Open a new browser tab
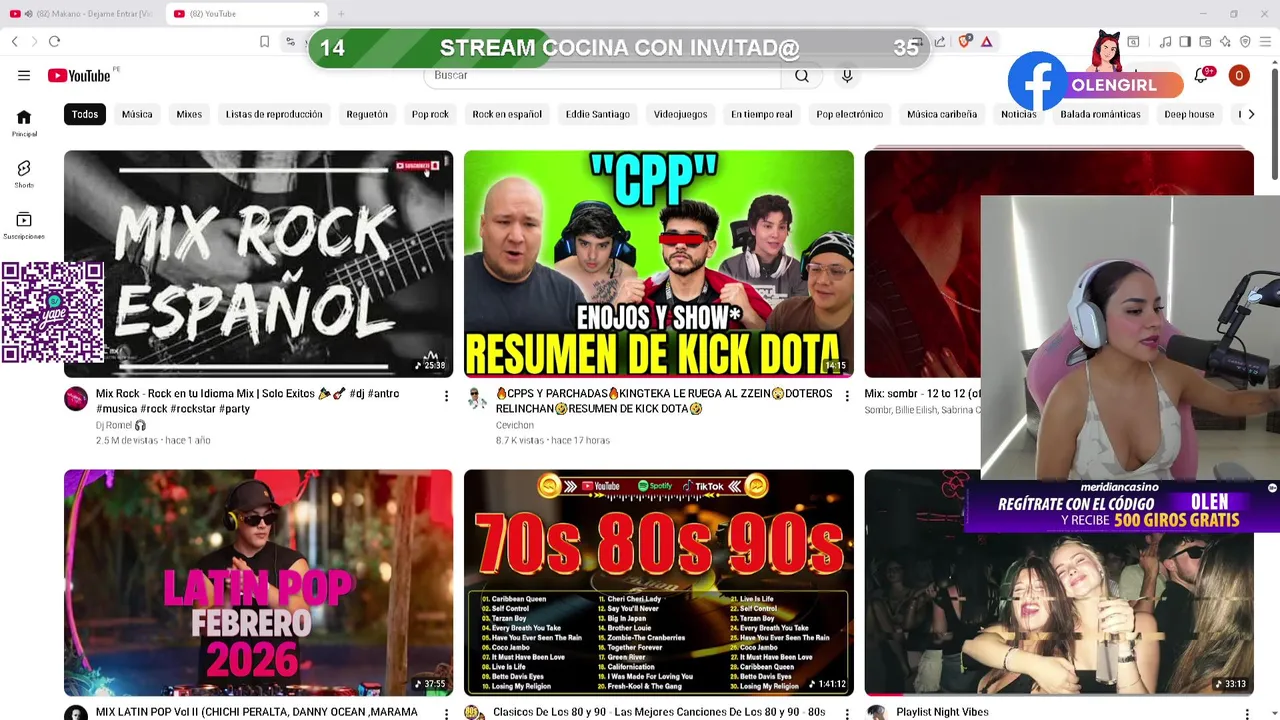Viewport: 1280px width, 720px height. pos(341,14)
